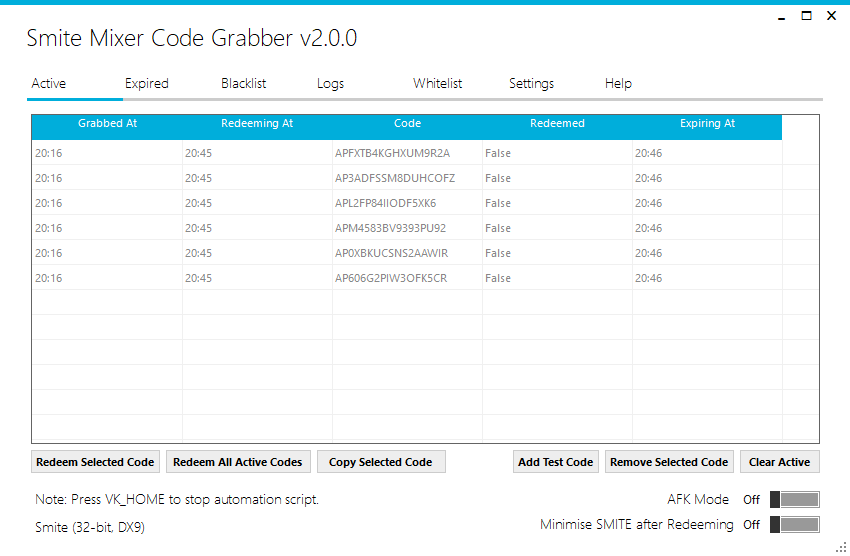Click Redeem All Active Codes button
Image resolution: width=850 pixels, height=556 pixels.
tap(238, 462)
